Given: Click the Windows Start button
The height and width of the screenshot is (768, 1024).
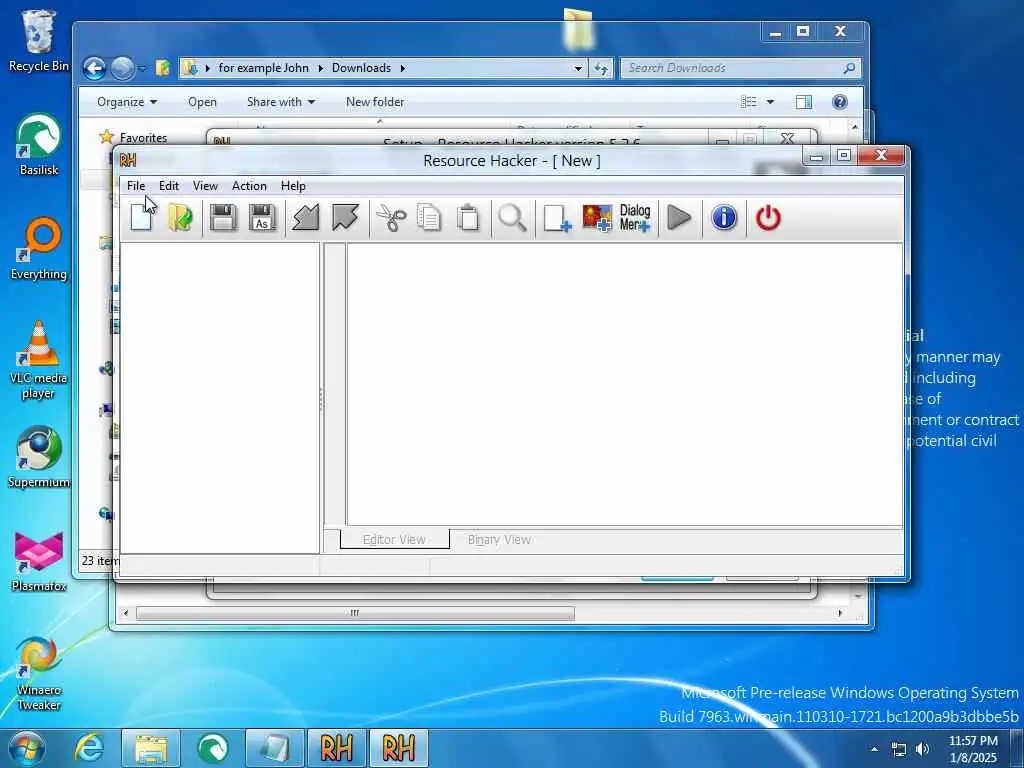Looking at the screenshot, I should [x=27, y=748].
